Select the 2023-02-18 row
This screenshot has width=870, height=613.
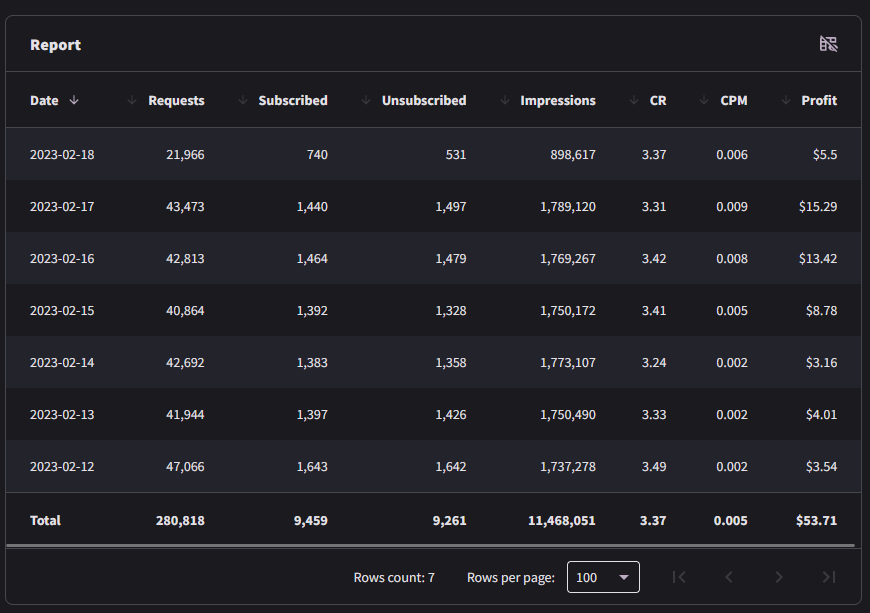(x=433, y=154)
